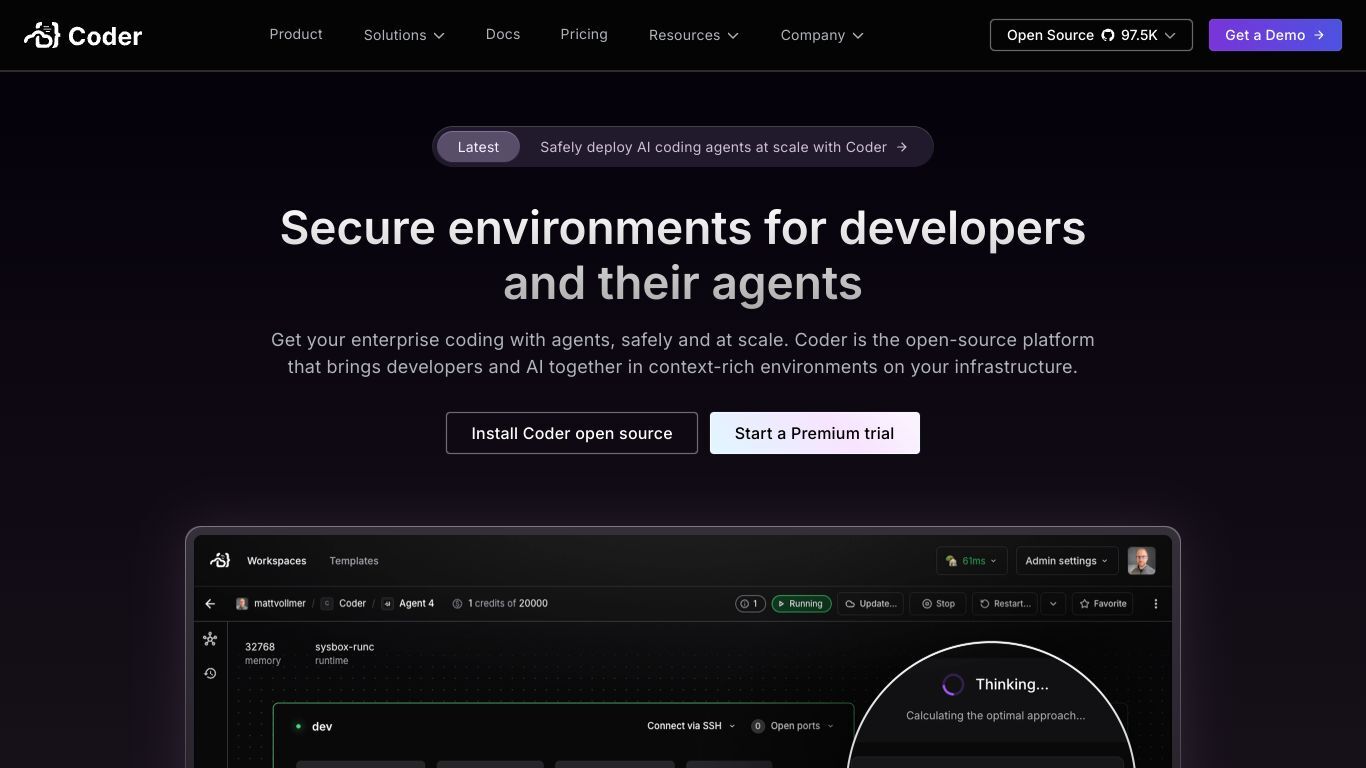The width and height of the screenshot is (1366, 768).
Task: Click the Thinking... spinner icon
Action: click(x=953, y=685)
